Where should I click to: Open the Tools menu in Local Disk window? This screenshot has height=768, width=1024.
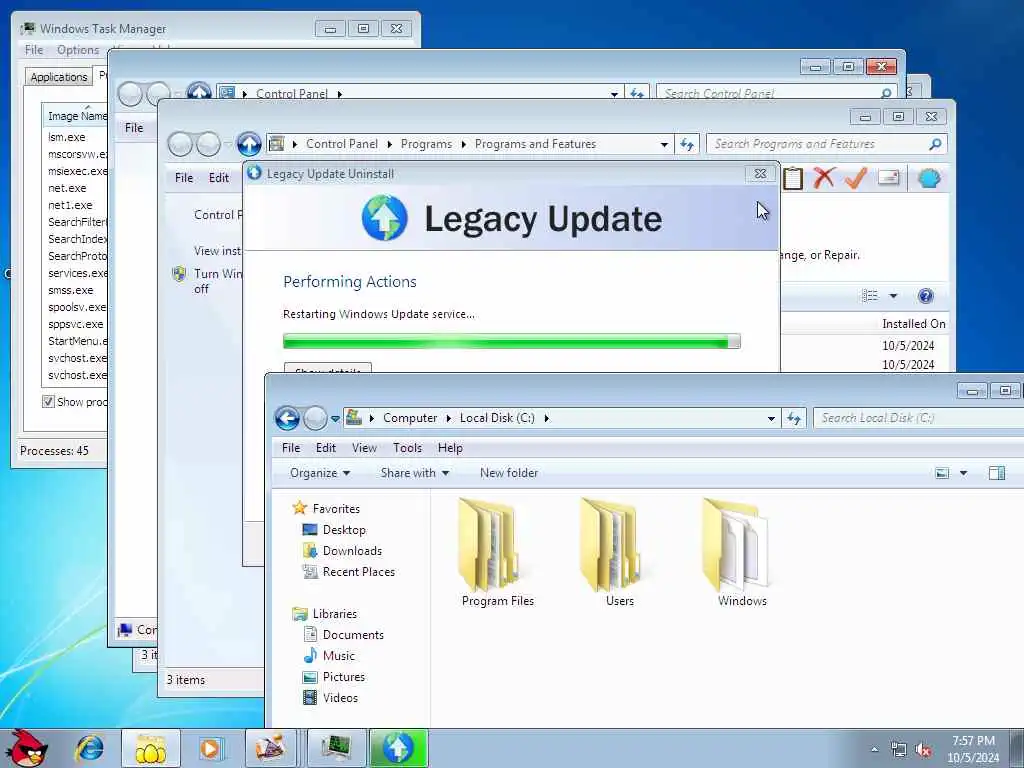pos(407,447)
